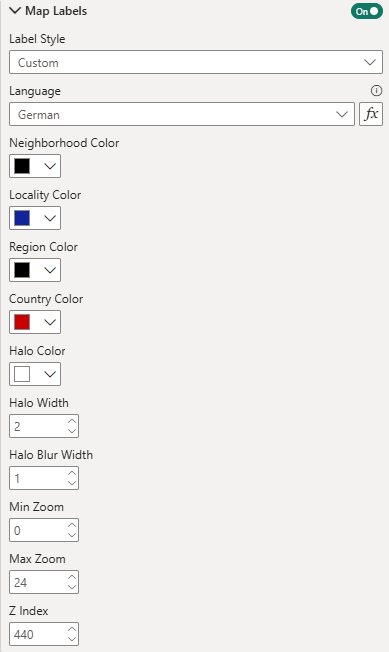
Task: Click the Max Zoom input field
Action: tap(38, 582)
